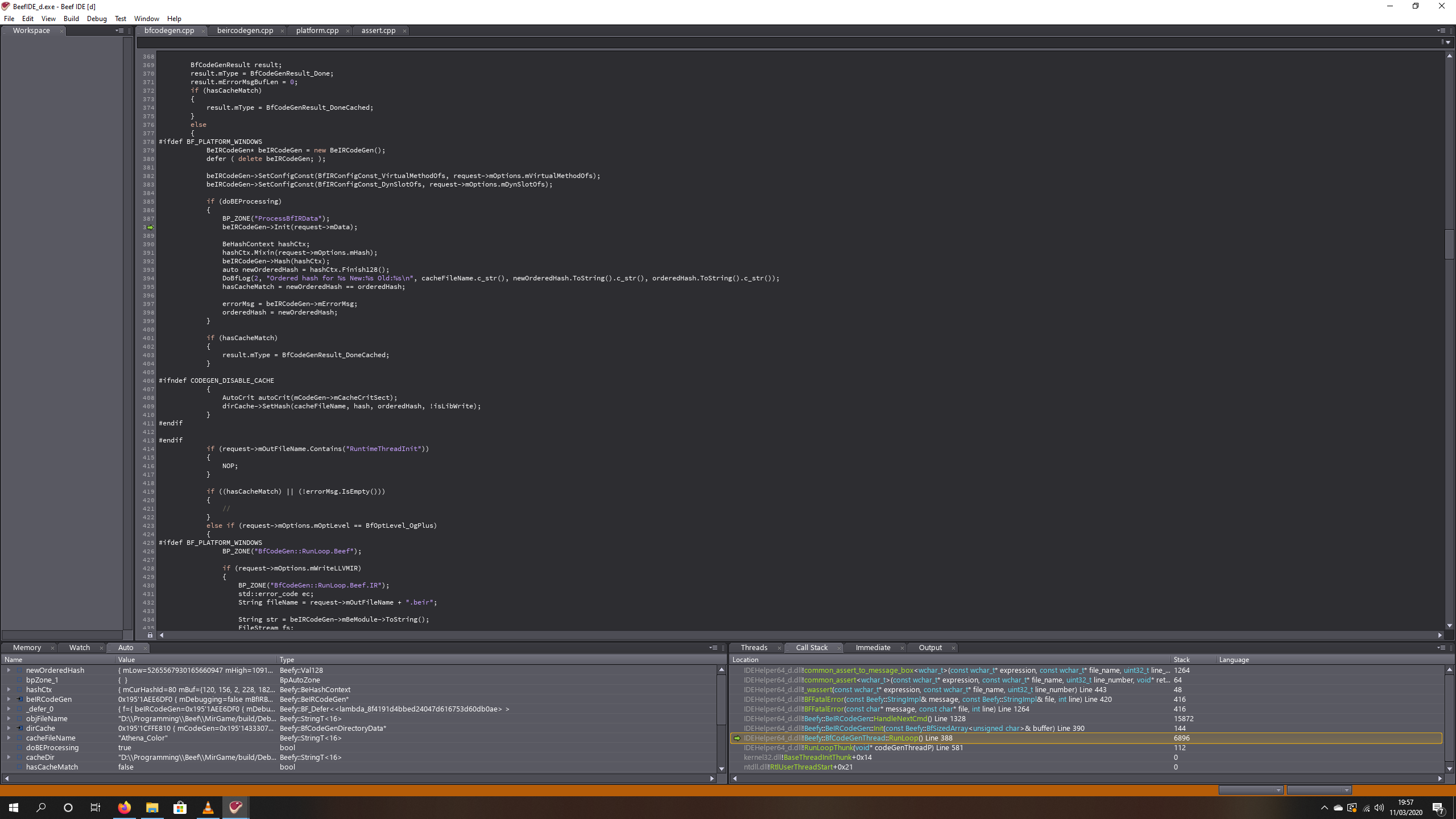Click the lock icon below the code editor
This screenshot has width=1456, height=819.
(x=151, y=635)
